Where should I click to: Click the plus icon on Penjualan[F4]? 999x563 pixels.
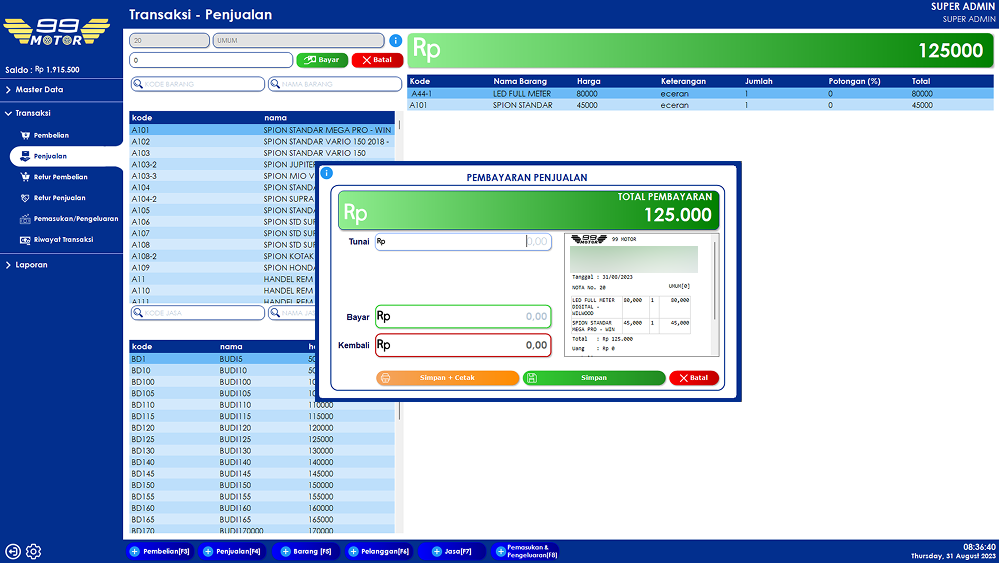pyautogui.click(x=207, y=552)
